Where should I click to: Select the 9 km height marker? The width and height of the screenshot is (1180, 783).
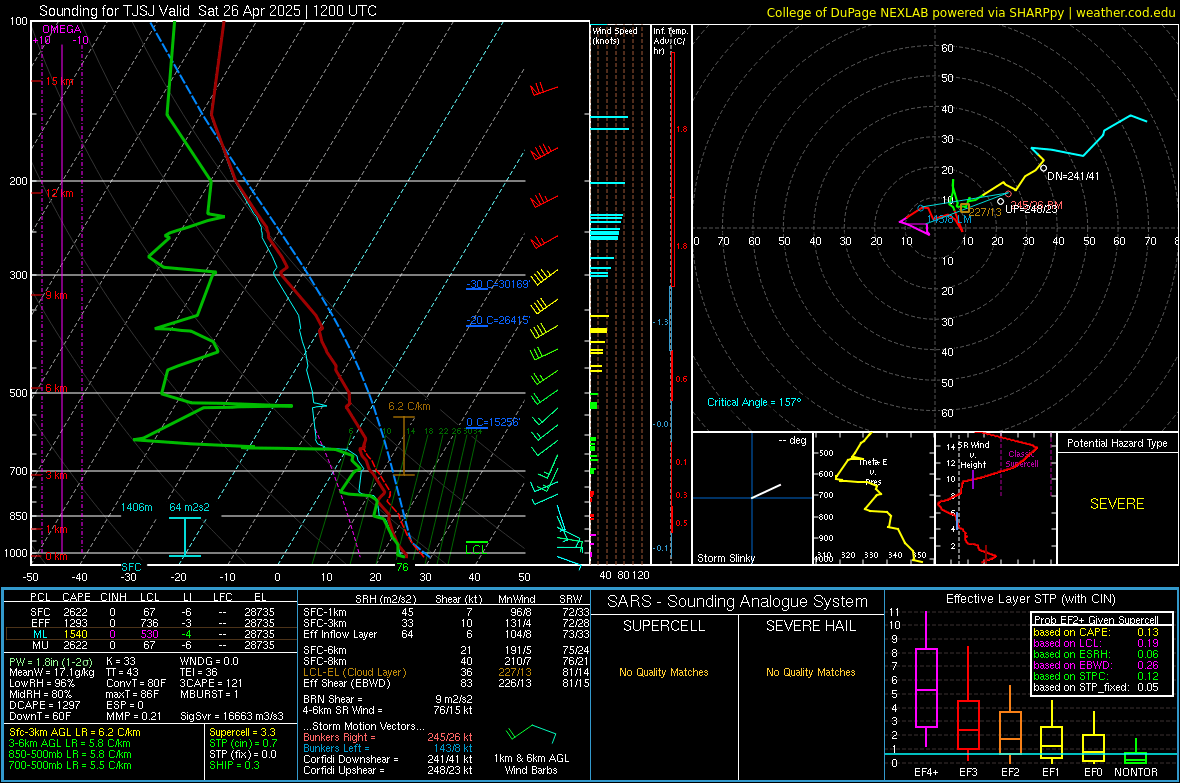[56, 295]
